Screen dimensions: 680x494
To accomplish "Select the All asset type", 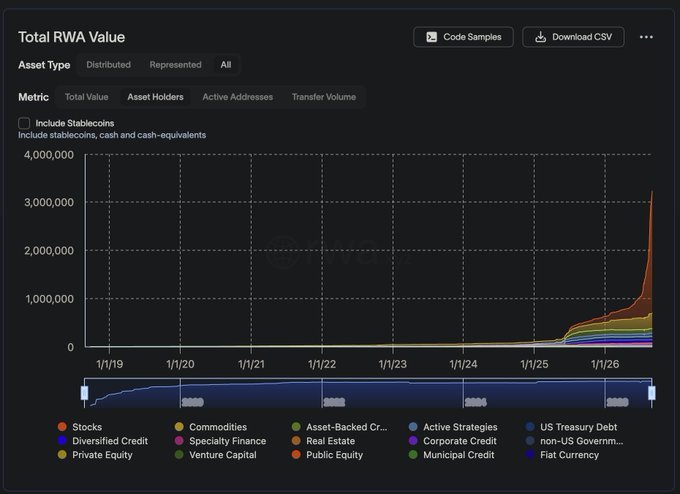I will 226,65.
